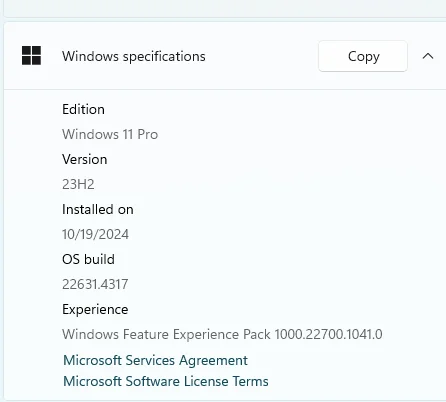
Task: Select the Version label
Action: click(85, 159)
